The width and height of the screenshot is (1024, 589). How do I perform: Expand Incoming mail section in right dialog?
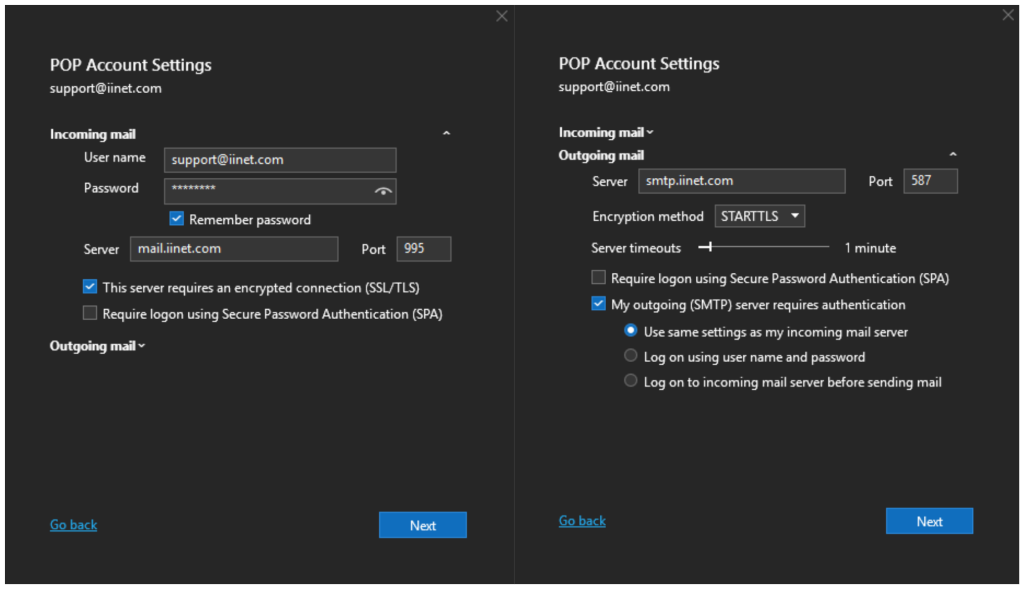[x=606, y=132]
